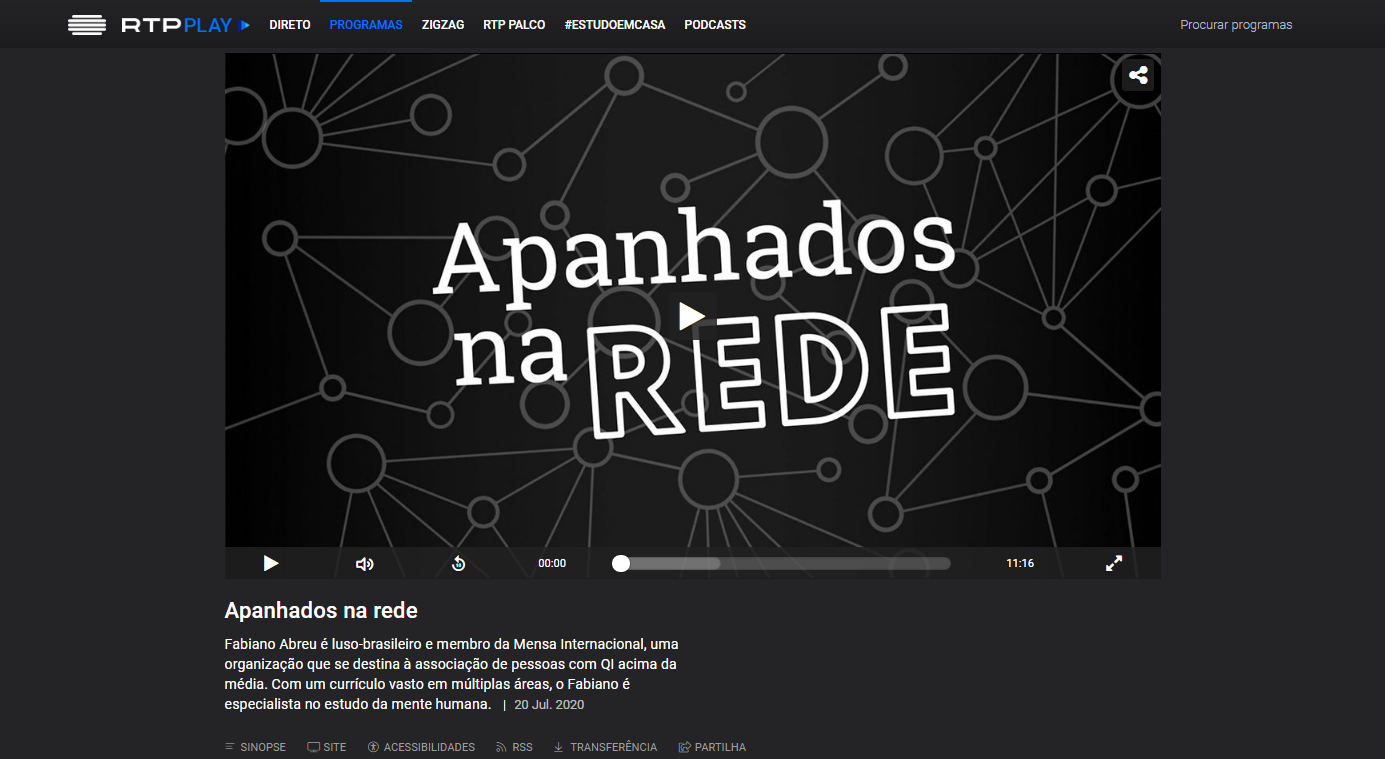
Task: Click the 00:00 elapsed time label
Action: (x=552, y=563)
